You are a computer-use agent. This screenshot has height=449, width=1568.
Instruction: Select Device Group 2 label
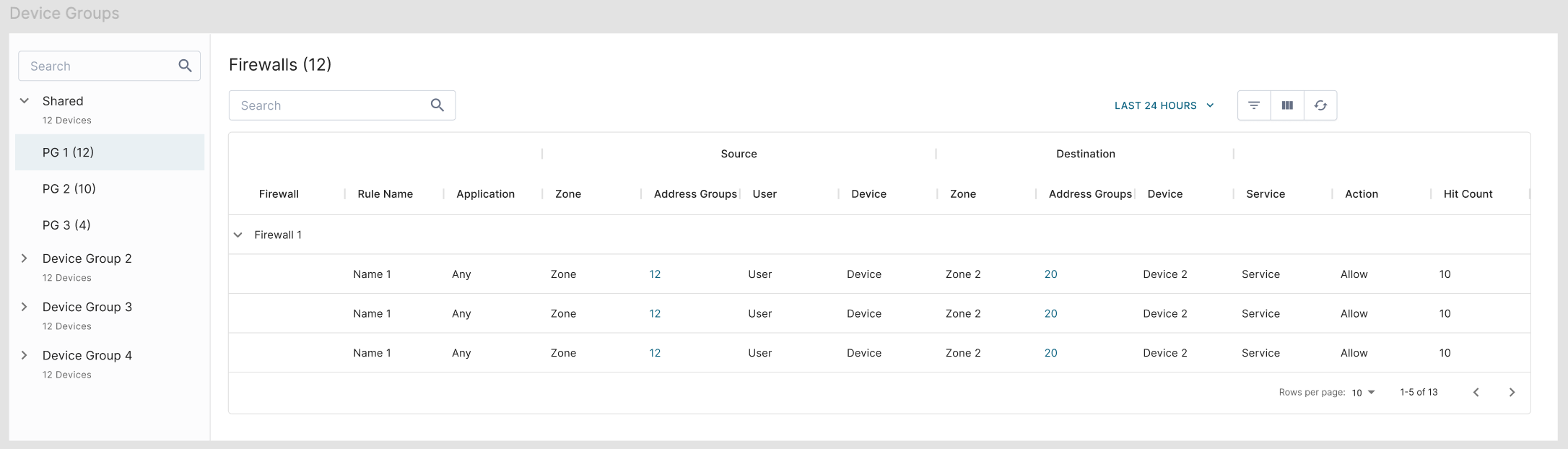[87, 258]
